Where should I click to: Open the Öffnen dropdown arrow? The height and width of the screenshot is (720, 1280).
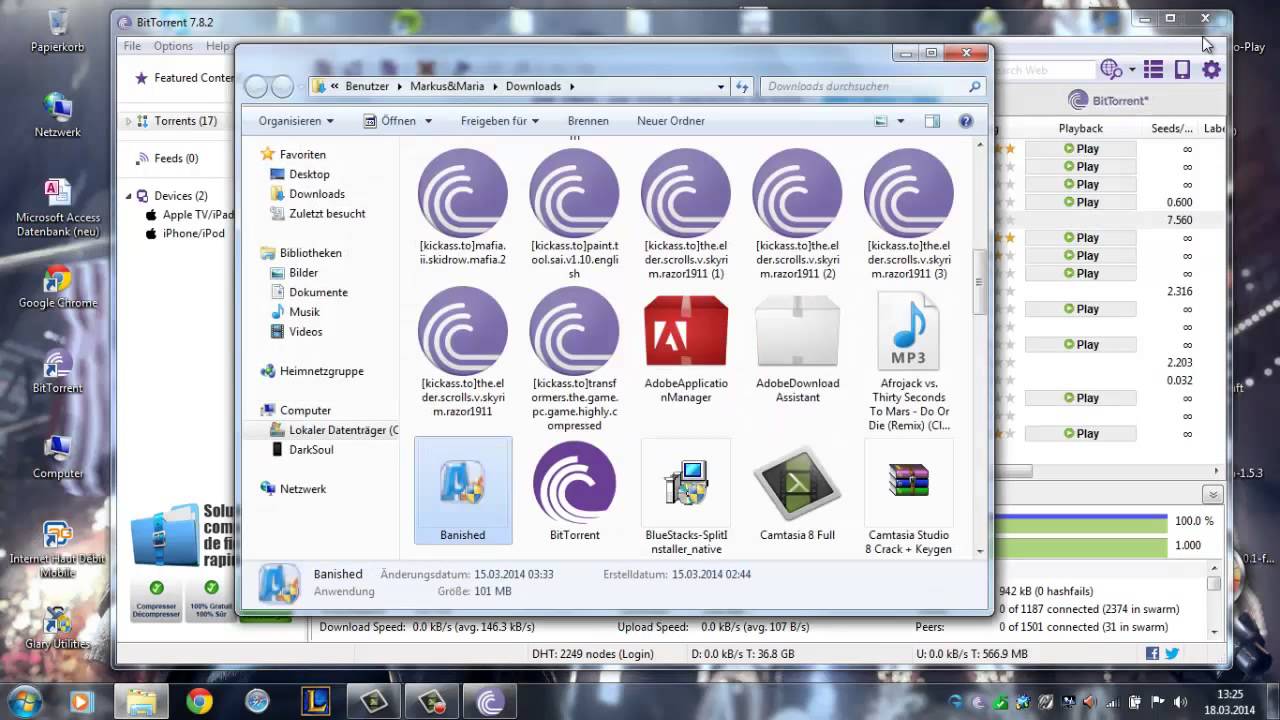(428, 121)
